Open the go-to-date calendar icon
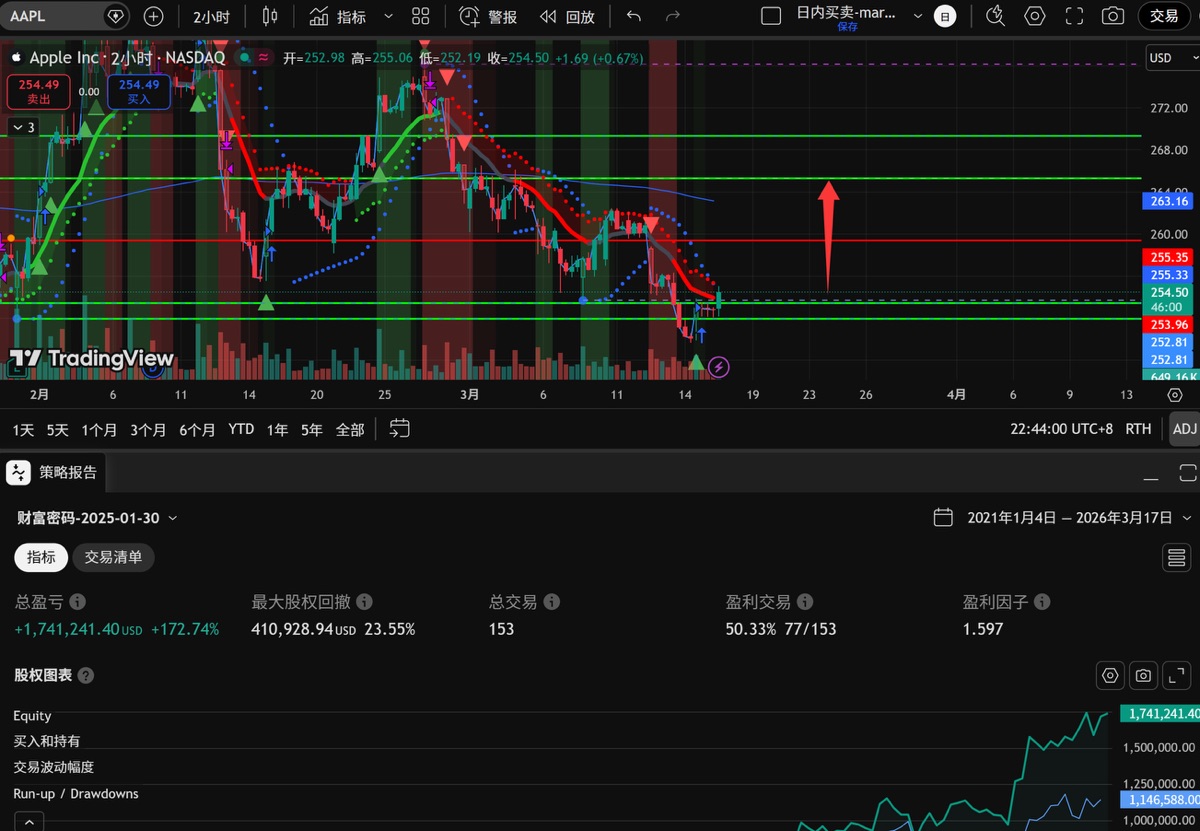This screenshot has width=1200, height=831. pyautogui.click(x=399, y=429)
